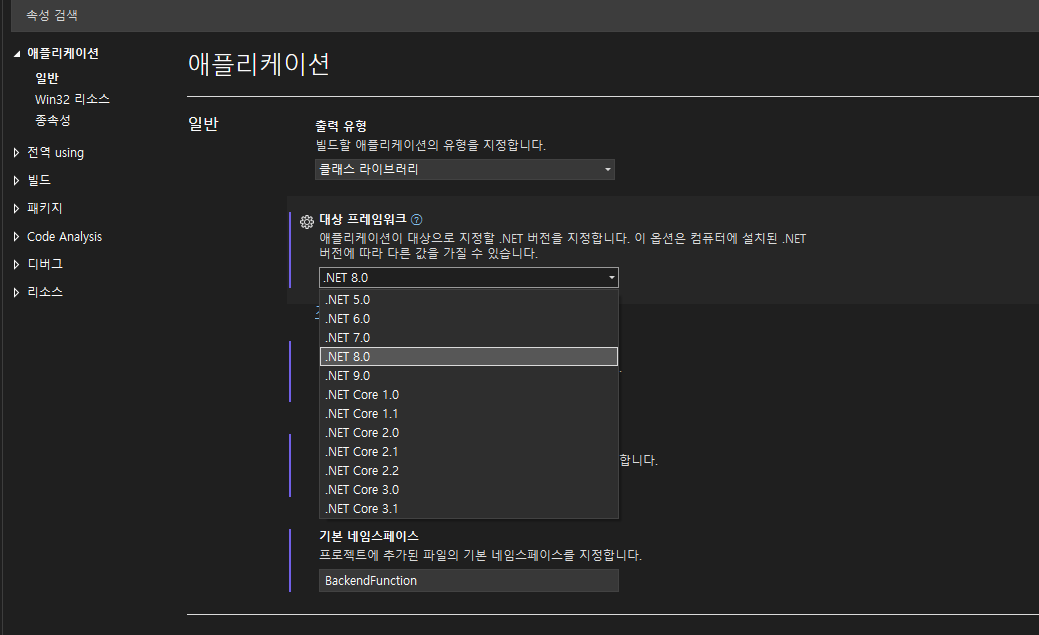Expand the 리소스 section
The image size is (1039, 635).
click(17, 292)
